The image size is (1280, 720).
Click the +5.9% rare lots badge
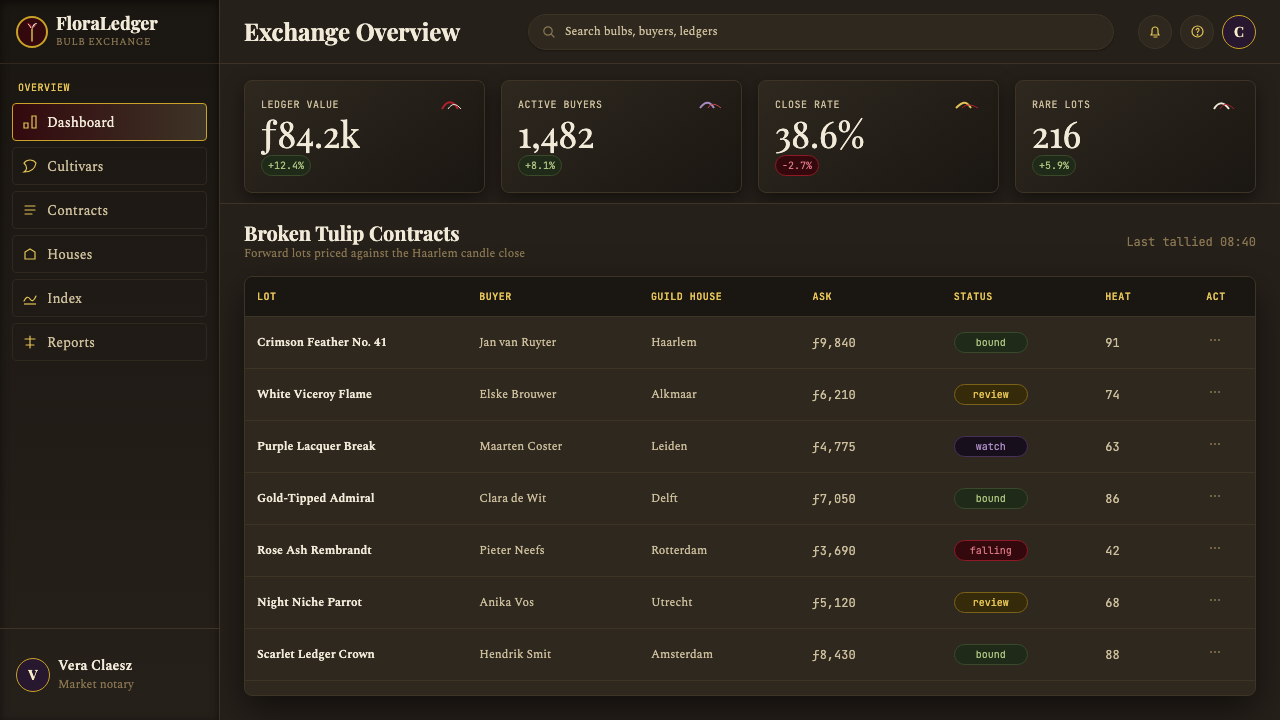pyautogui.click(x=1054, y=165)
